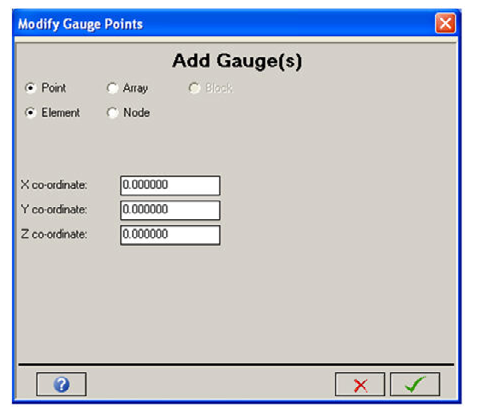The height and width of the screenshot is (414, 480).
Task: Cancel with the red X button
Action: (360, 384)
